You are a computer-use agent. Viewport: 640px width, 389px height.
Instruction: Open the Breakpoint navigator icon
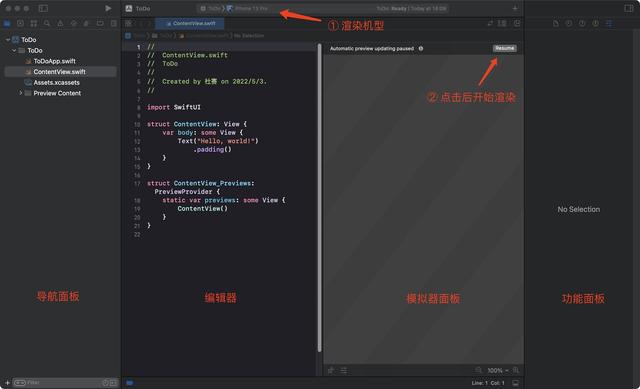tap(100, 23)
